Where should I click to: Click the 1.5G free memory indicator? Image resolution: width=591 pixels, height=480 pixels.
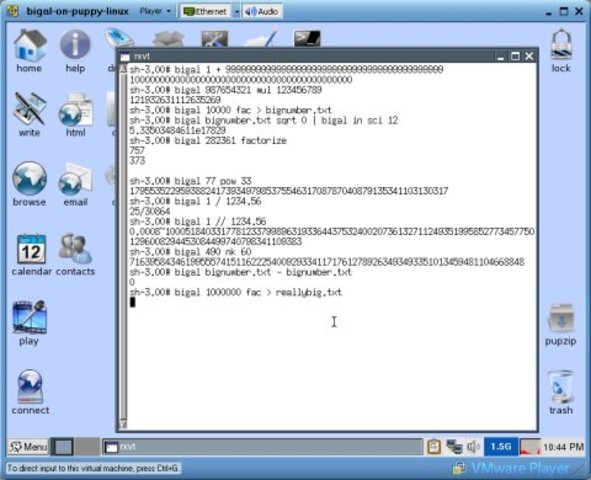coord(501,447)
